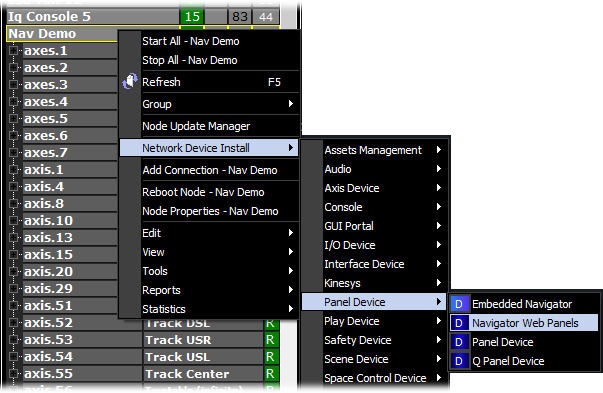
Task: Click the D icon beside Navigator Web Panels
Action: click(x=459, y=323)
